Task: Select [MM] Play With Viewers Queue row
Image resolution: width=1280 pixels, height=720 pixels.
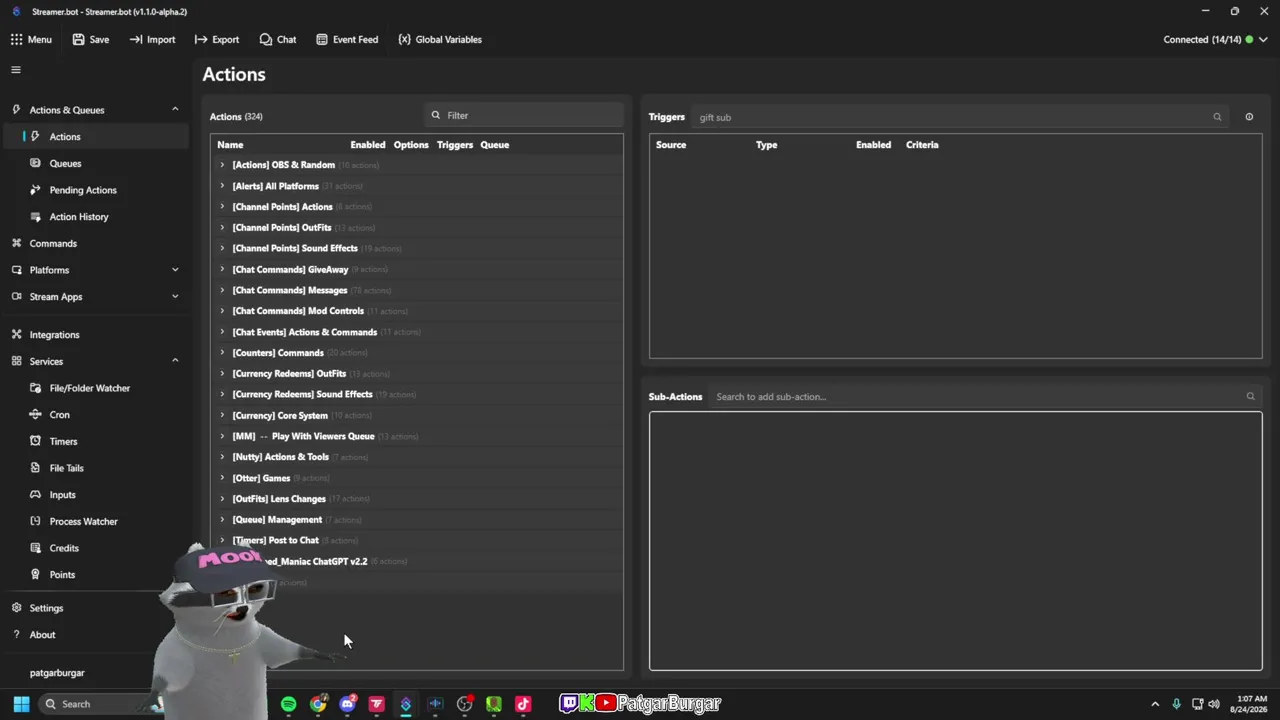Action: 417,436
